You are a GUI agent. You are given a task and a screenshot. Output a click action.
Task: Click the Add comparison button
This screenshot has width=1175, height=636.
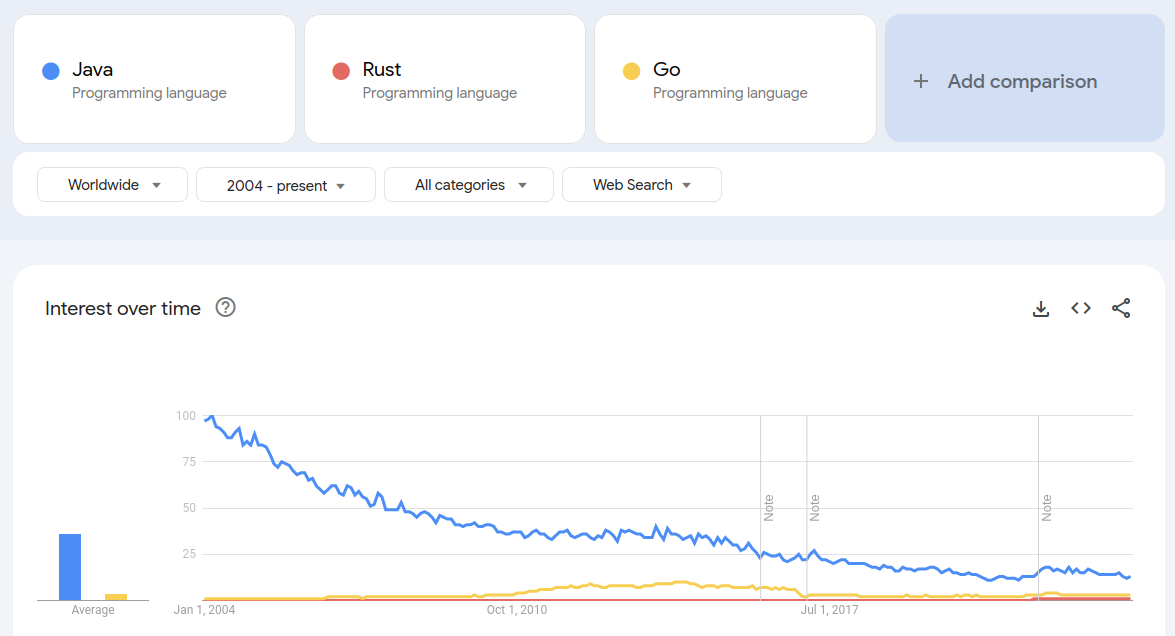pos(1022,82)
